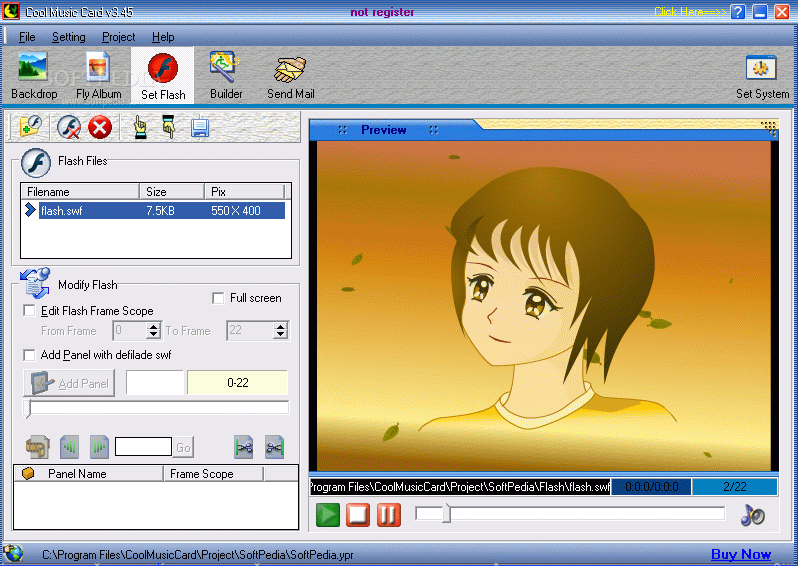Viewport: 798px width, 566px height.
Task: Open Set System settings
Action: 762,76
